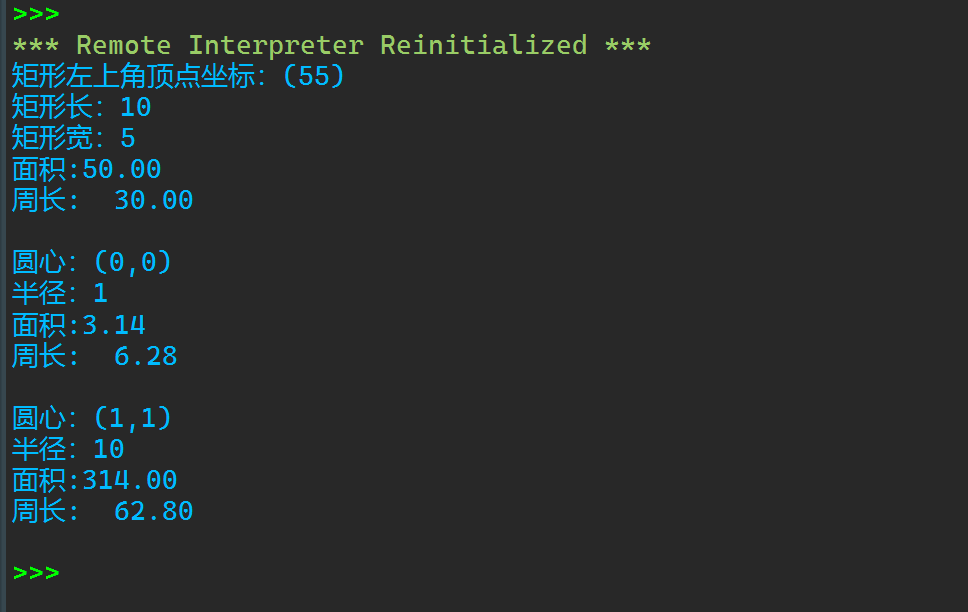Click the 矩形左上角顶点坐标 output line
968x612 pixels.
(x=138, y=76)
